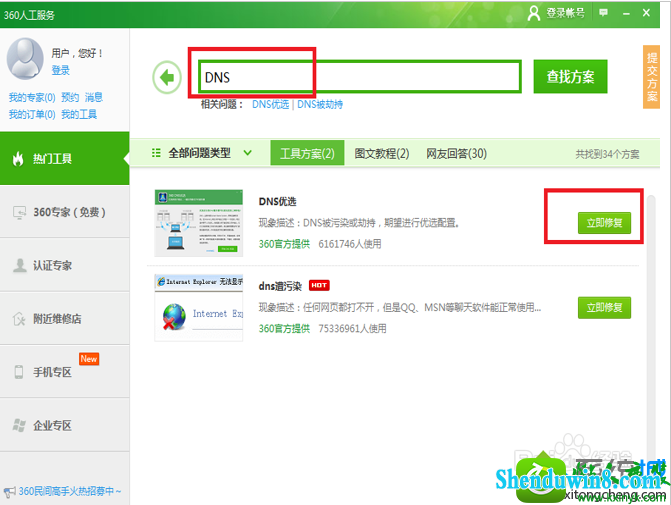Click the wrench icon beside 附近维修店
This screenshot has width=671, height=505.
(x=19, y=319)
